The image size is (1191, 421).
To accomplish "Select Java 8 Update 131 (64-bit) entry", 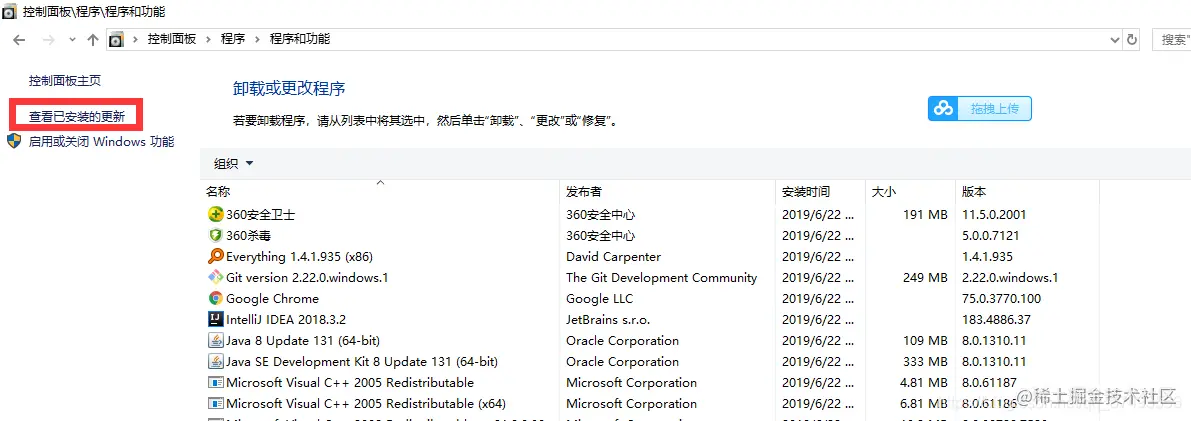I will click(303, 340).
